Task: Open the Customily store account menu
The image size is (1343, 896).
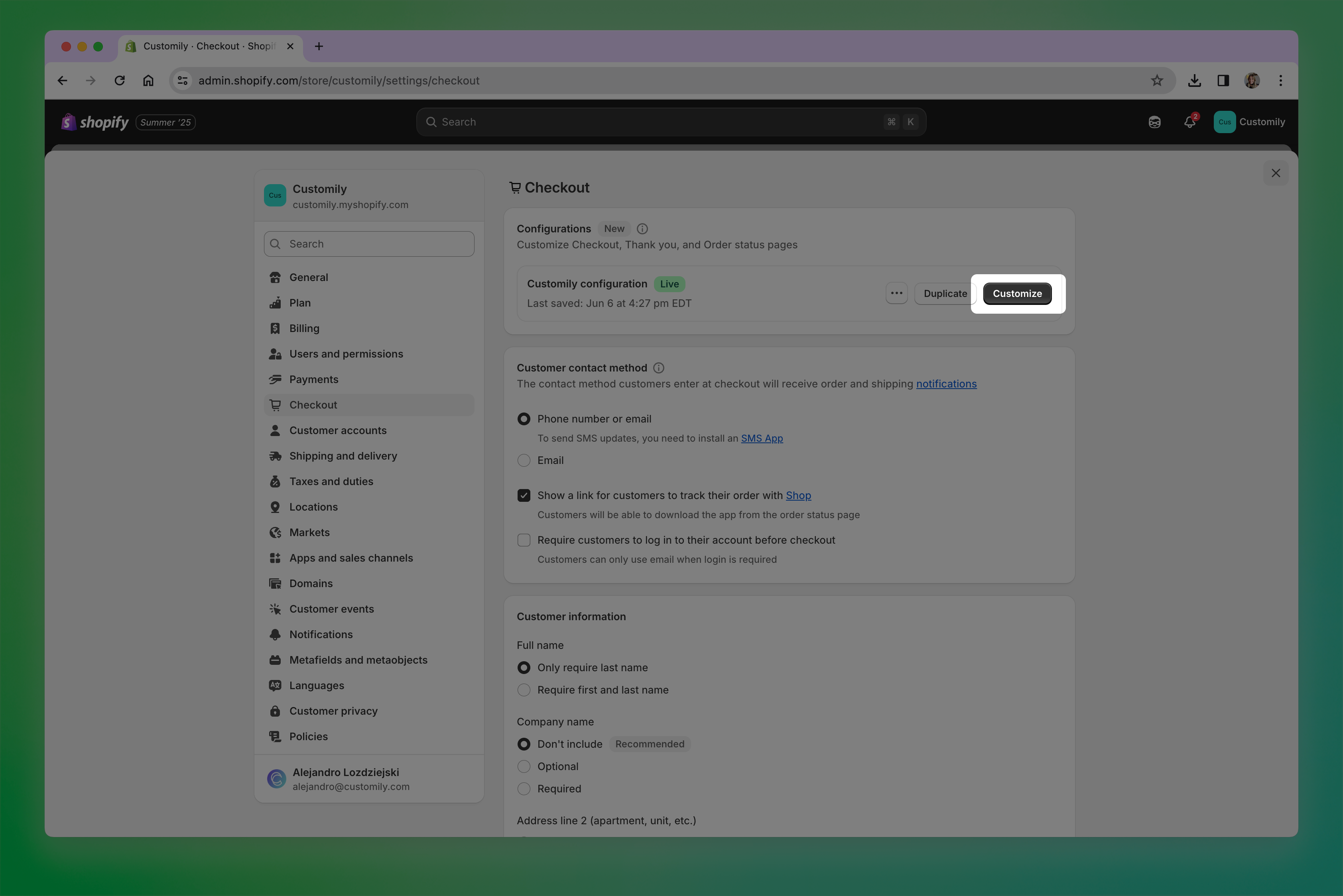Action: point(1249,122)
